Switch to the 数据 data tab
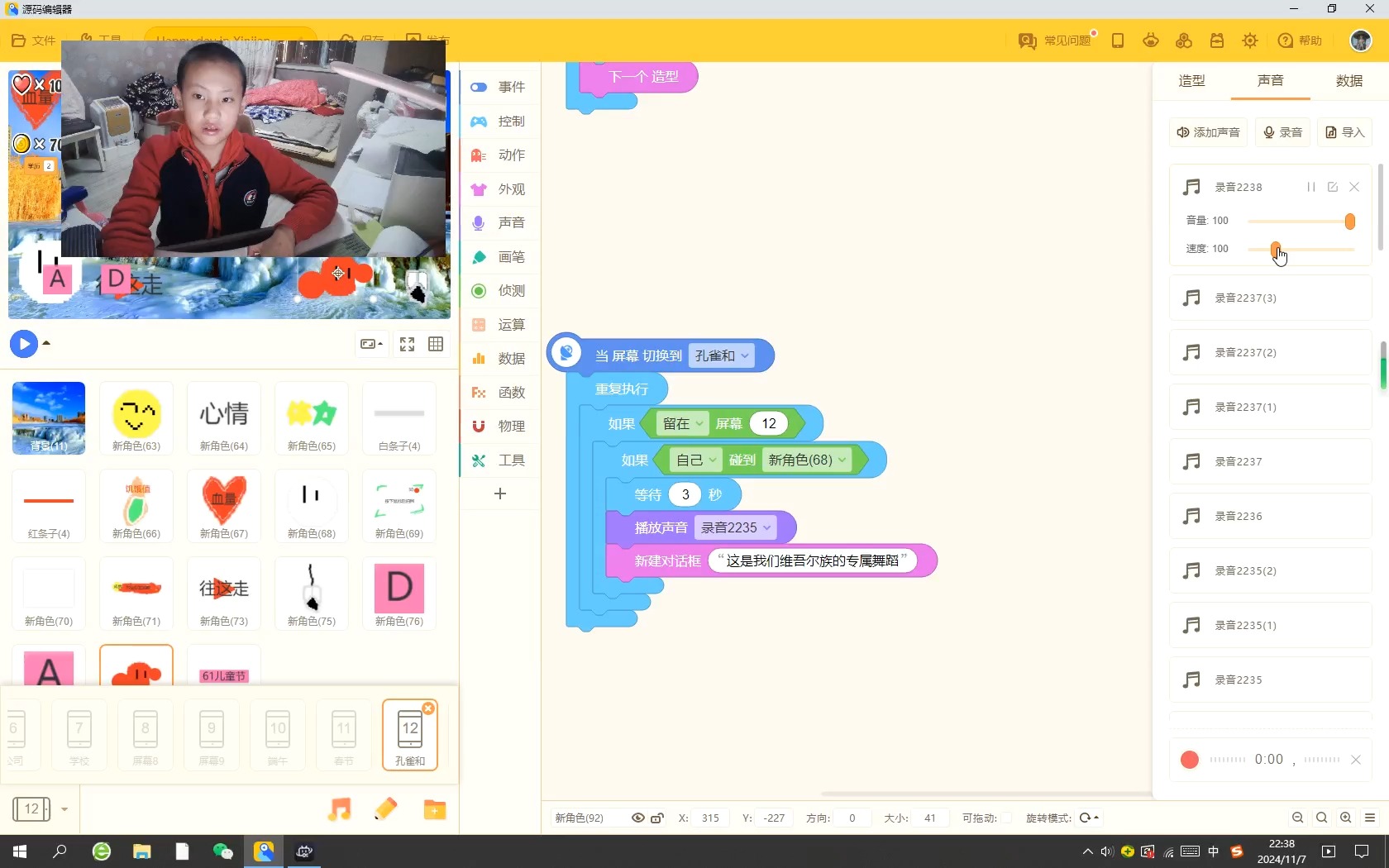Screen dimensions: 1389x868 1348,81
